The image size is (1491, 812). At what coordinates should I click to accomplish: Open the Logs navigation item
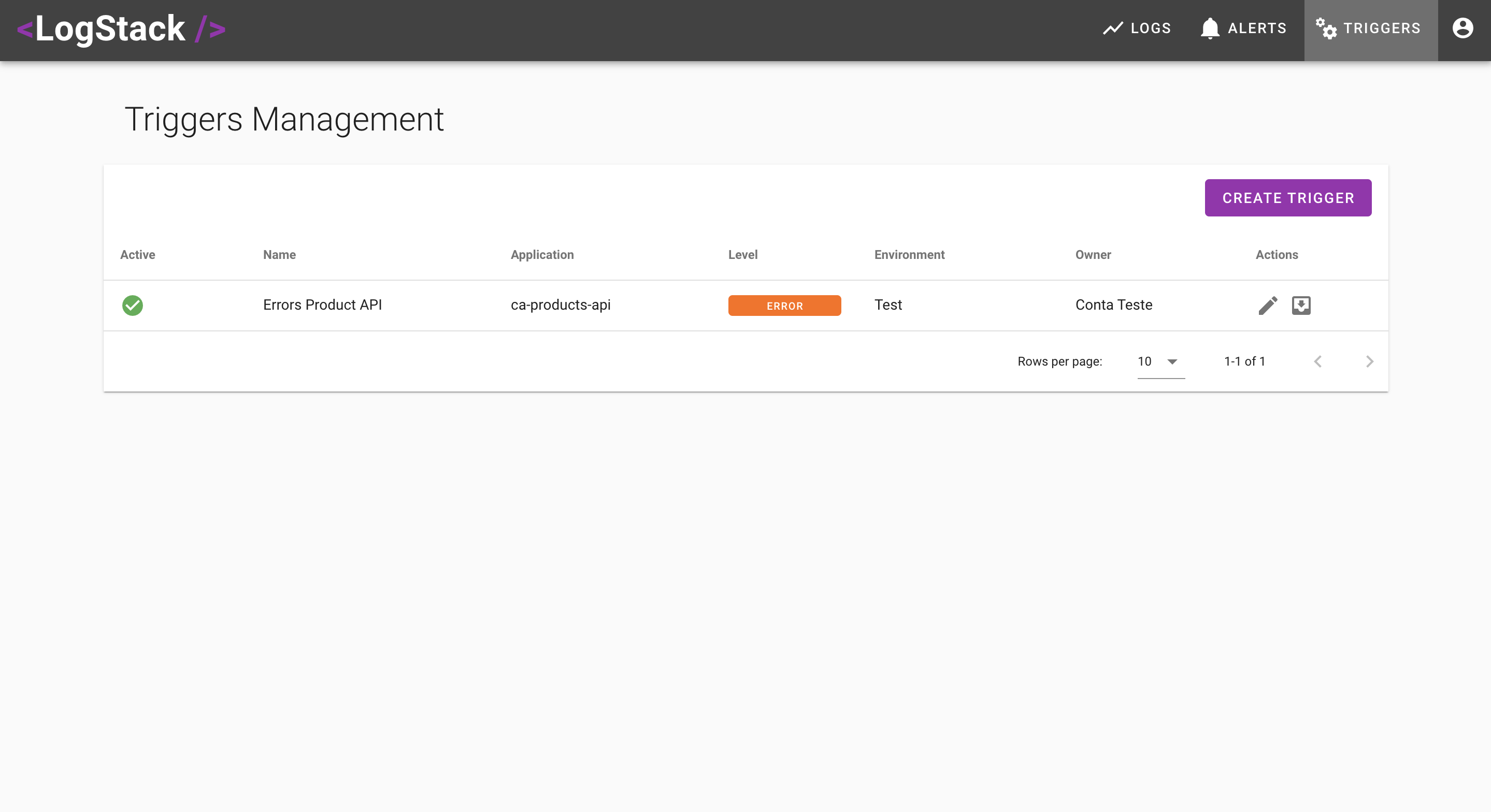pos(1137,28)
